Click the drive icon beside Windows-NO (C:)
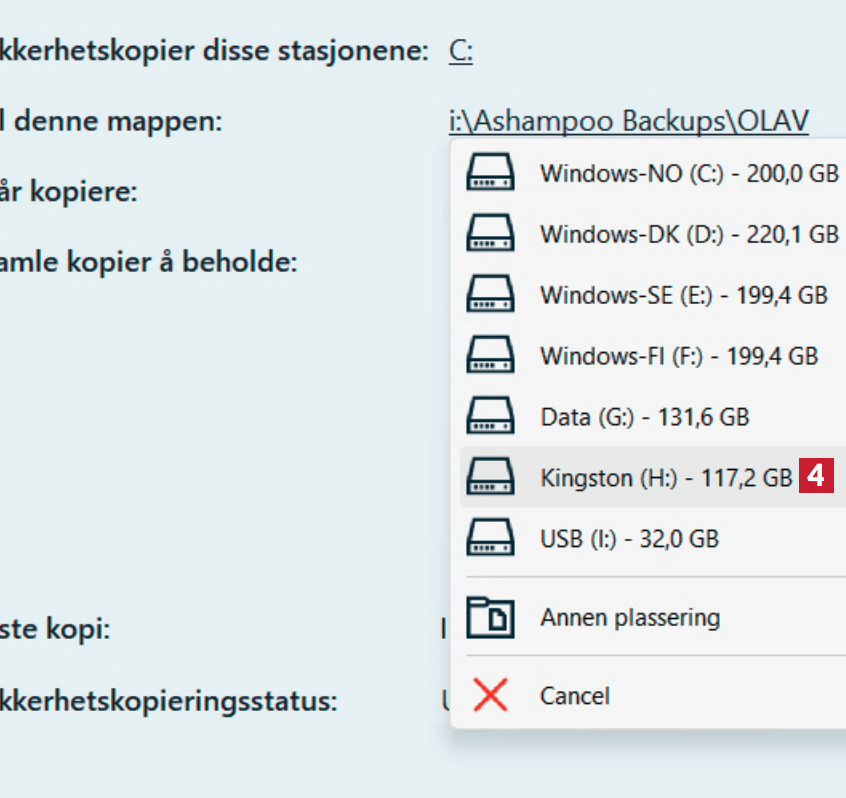This screenshot has width=846, height=798. pos(490,172)
